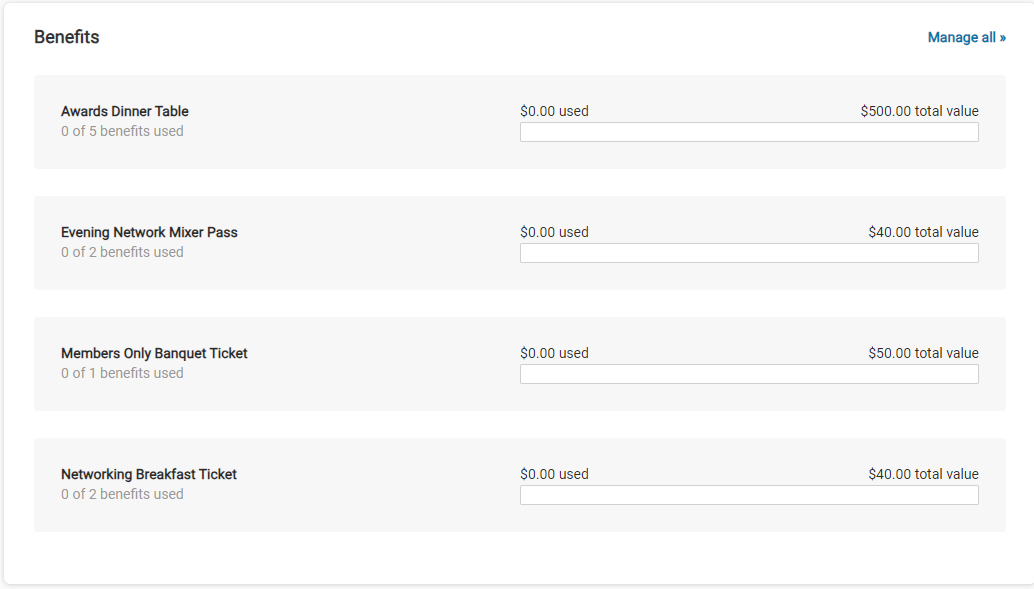The width and height of the screenshot is (1034, 589).
Task: Click Members Only Banquet Ticket $0.00 used label
Action: point(554,354)
